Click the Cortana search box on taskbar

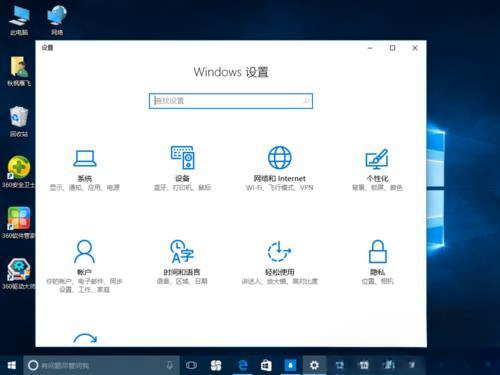point(101,365)
